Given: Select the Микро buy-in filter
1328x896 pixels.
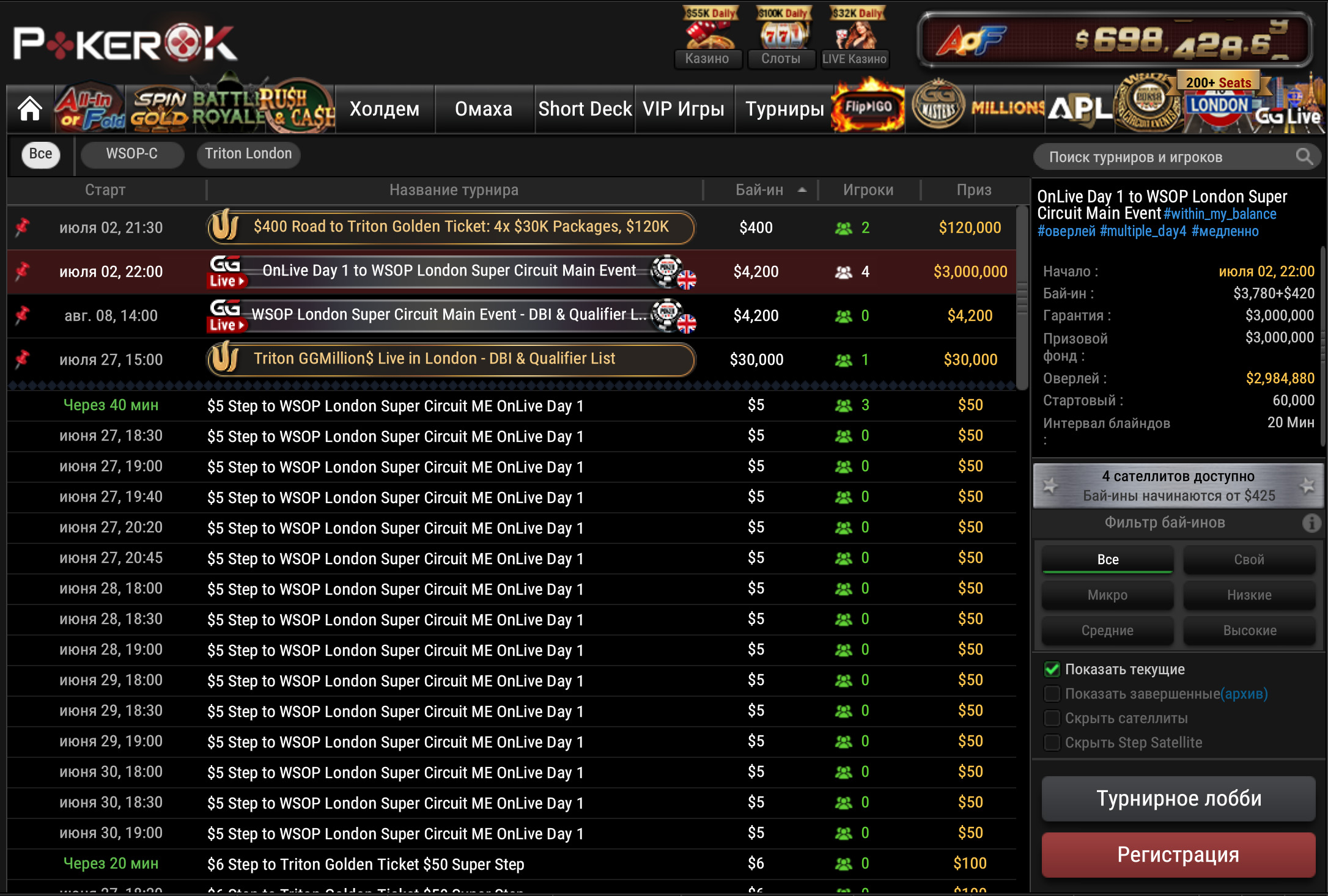Looking at the screenshot, I should [1107, 595].
